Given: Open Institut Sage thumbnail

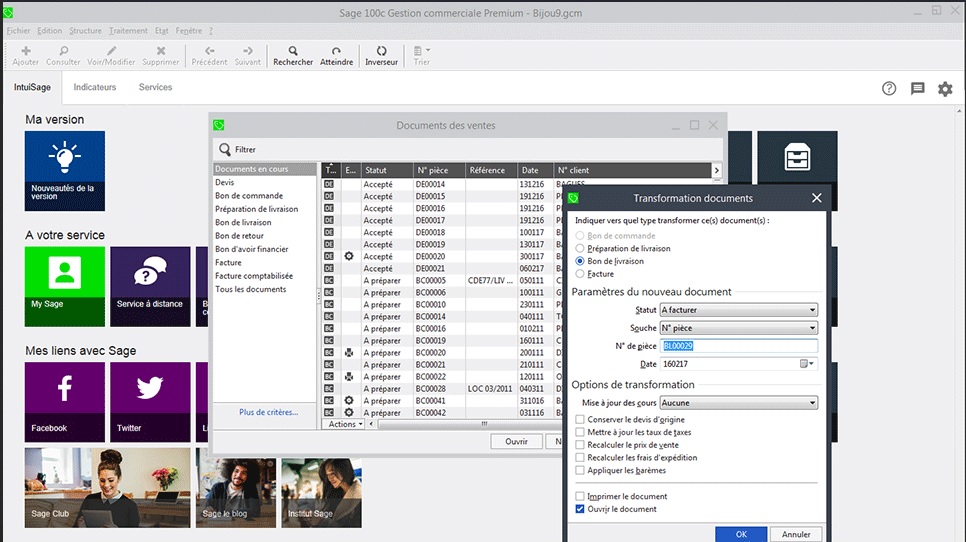Looking at the screenshot, I should pyautogui.click(x=322, y=493).
